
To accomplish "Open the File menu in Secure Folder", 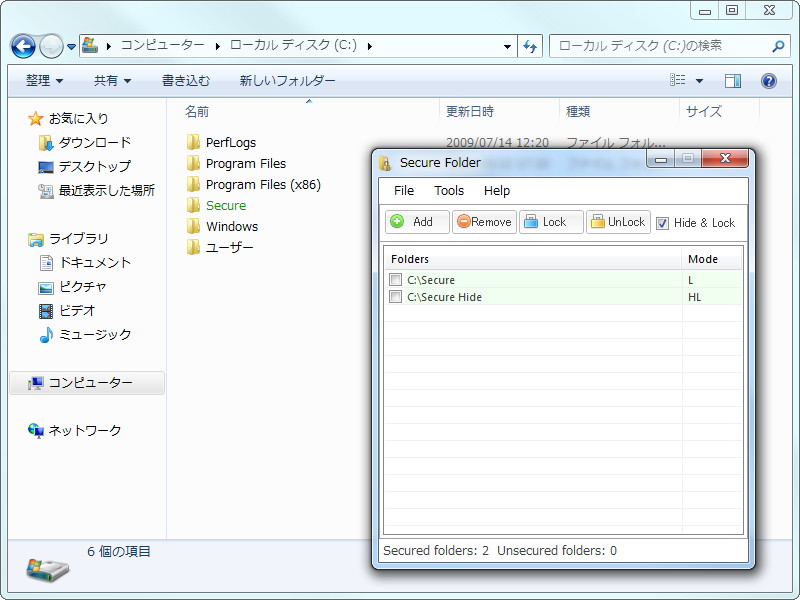I will (404, 191).
